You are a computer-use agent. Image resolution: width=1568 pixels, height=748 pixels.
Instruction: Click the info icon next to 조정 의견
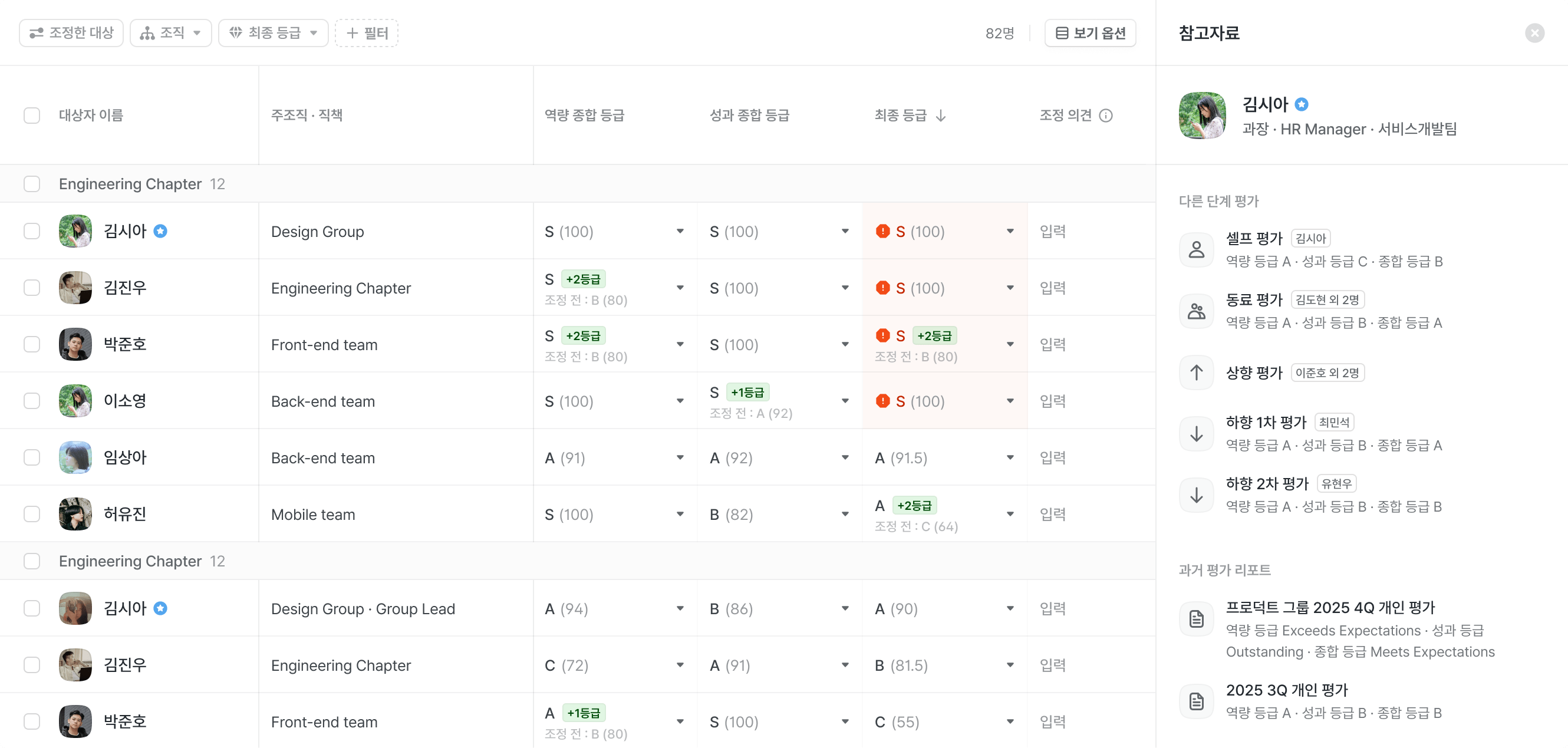(x=1106, y=116)
